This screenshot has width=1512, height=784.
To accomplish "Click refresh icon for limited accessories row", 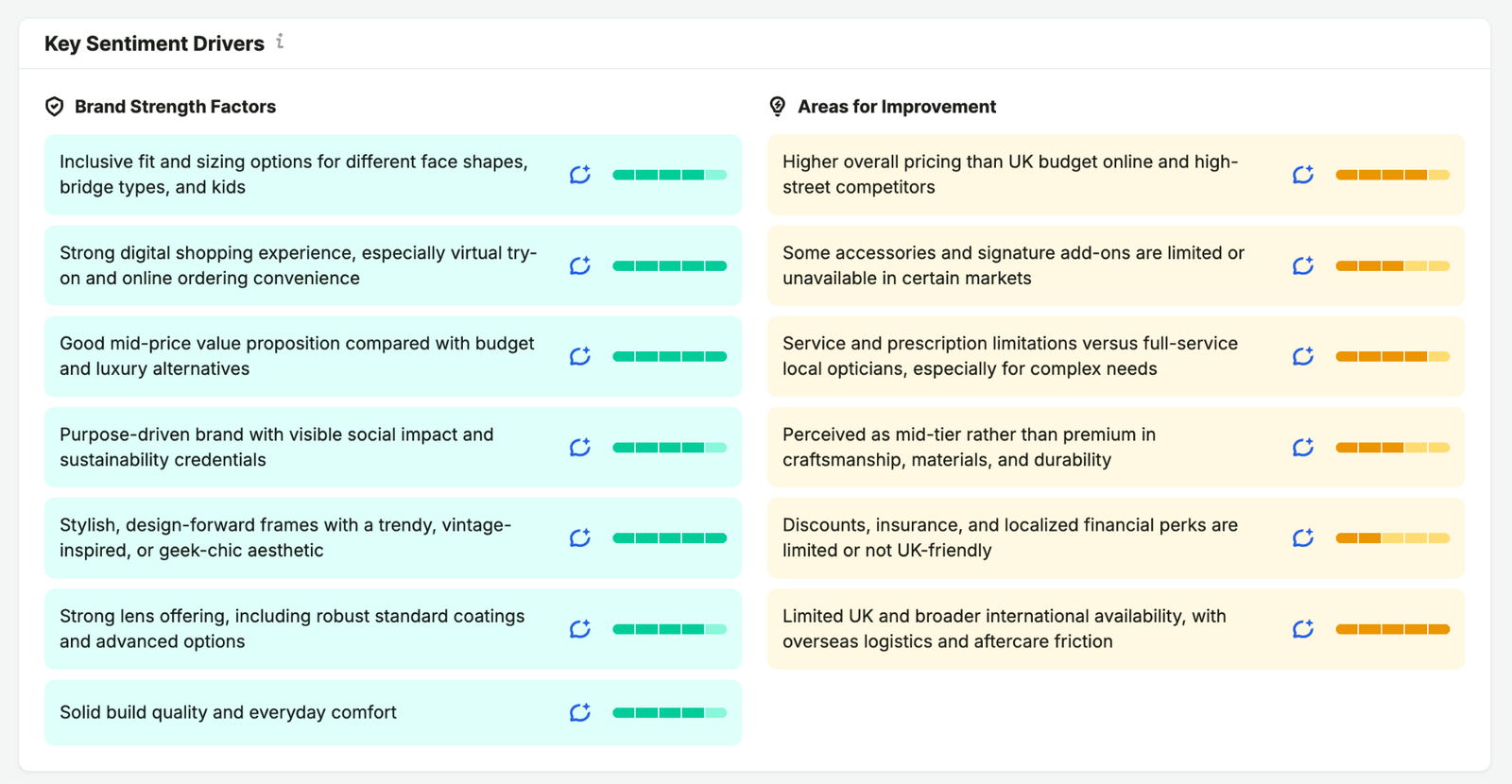I will click(x=1303, y=265).
